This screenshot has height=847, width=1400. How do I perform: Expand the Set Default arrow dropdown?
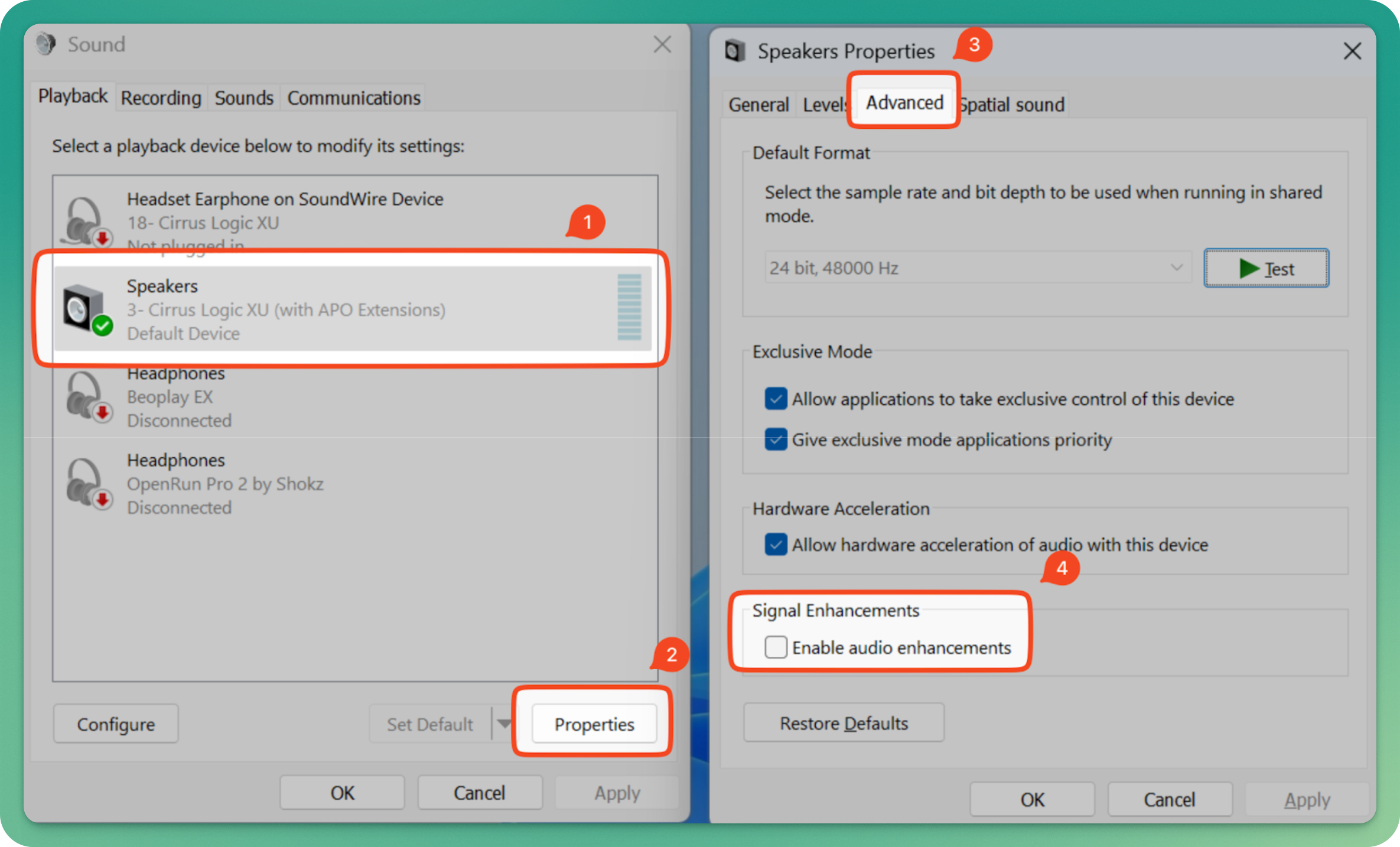(x=503, y=724)
